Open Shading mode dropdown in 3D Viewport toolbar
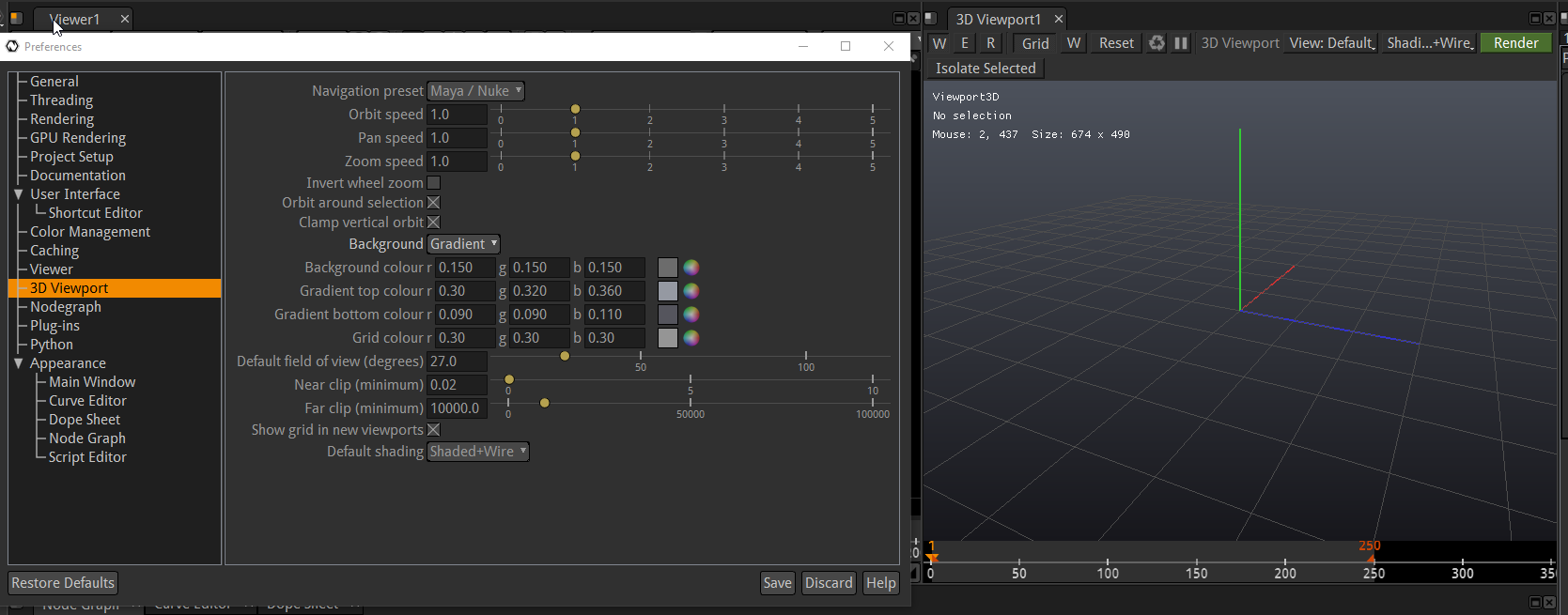Screen dimensions: 1568x615 click(x=1430, y=43)
